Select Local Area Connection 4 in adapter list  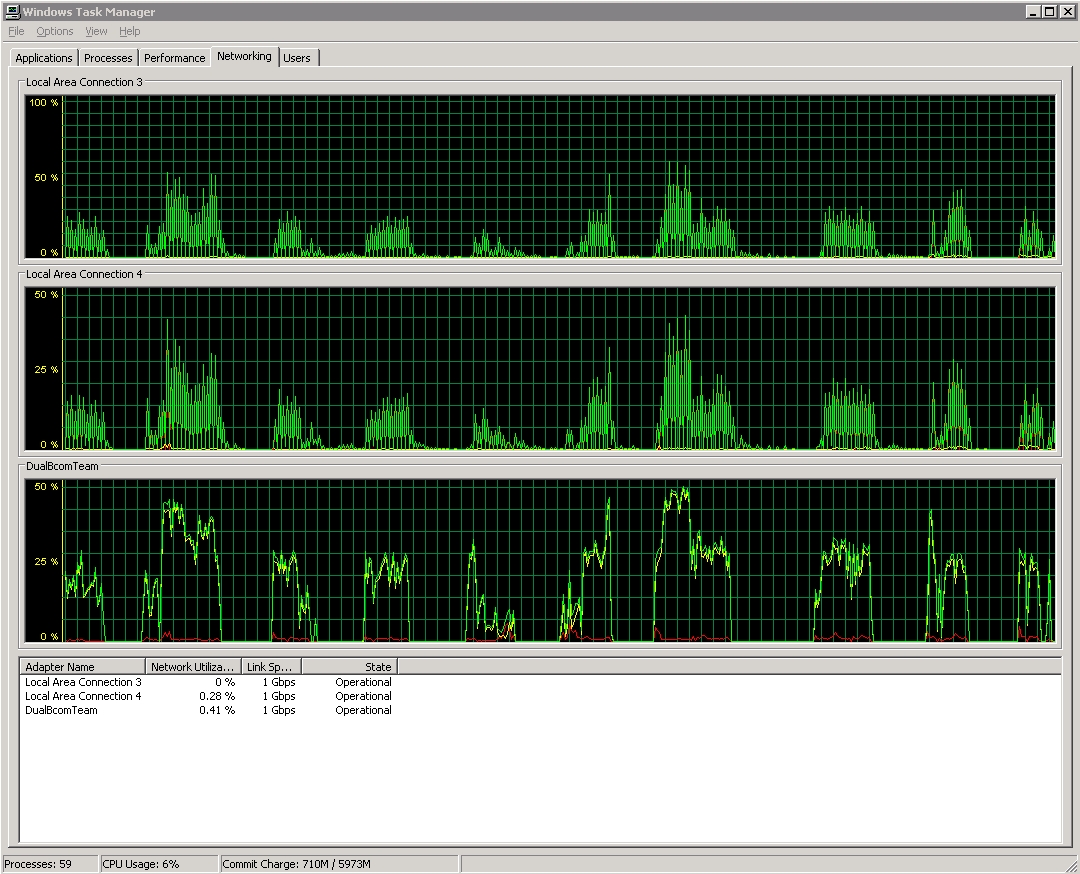pyautogui.click(x=82, y=696)
